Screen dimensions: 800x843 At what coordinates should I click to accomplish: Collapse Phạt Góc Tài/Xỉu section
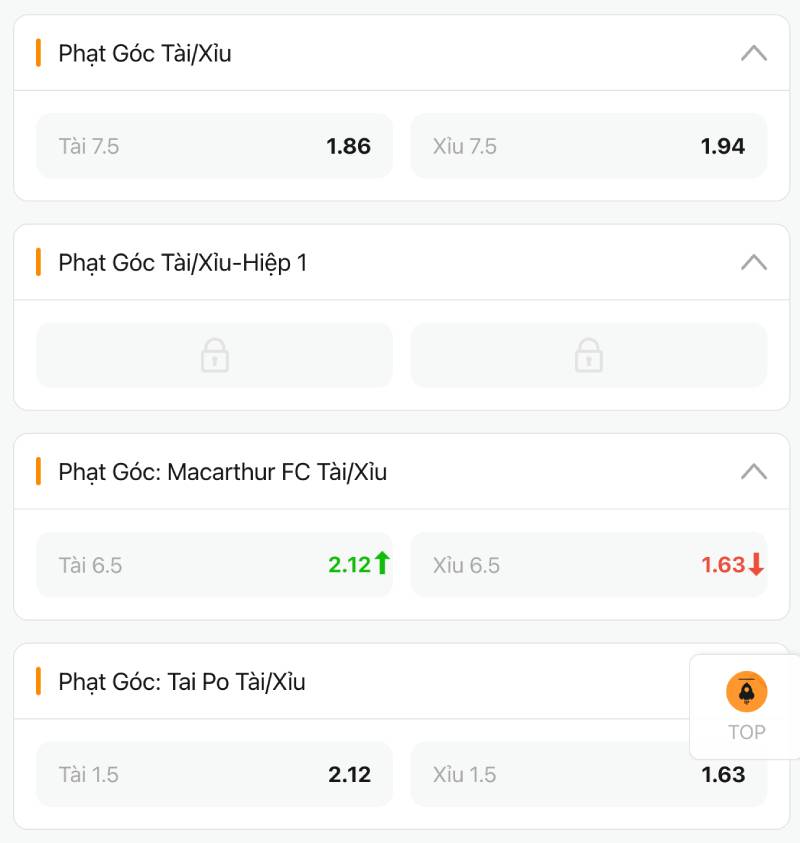coord(753,53)
